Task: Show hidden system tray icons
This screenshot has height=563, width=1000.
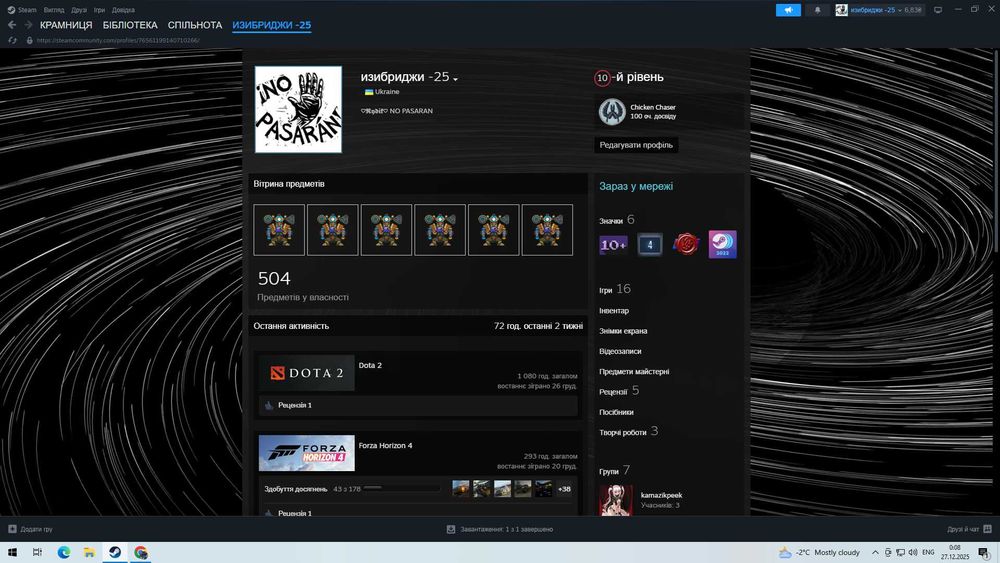Action: (x=875, y=552)
